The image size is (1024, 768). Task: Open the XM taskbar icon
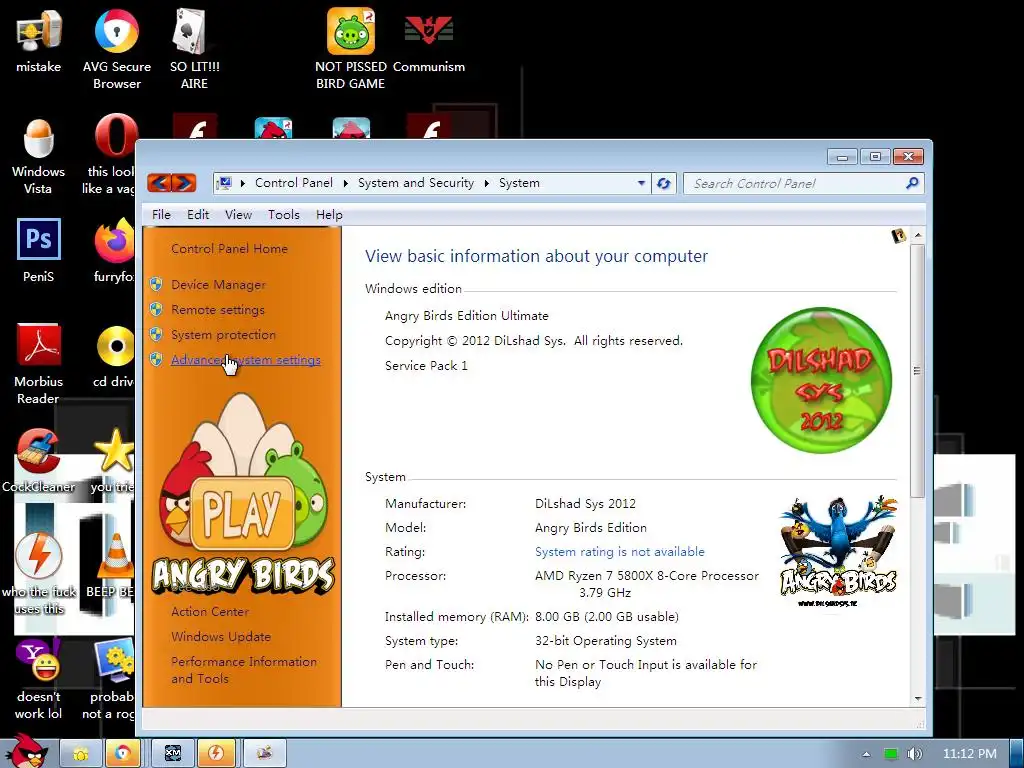[172, 754]
